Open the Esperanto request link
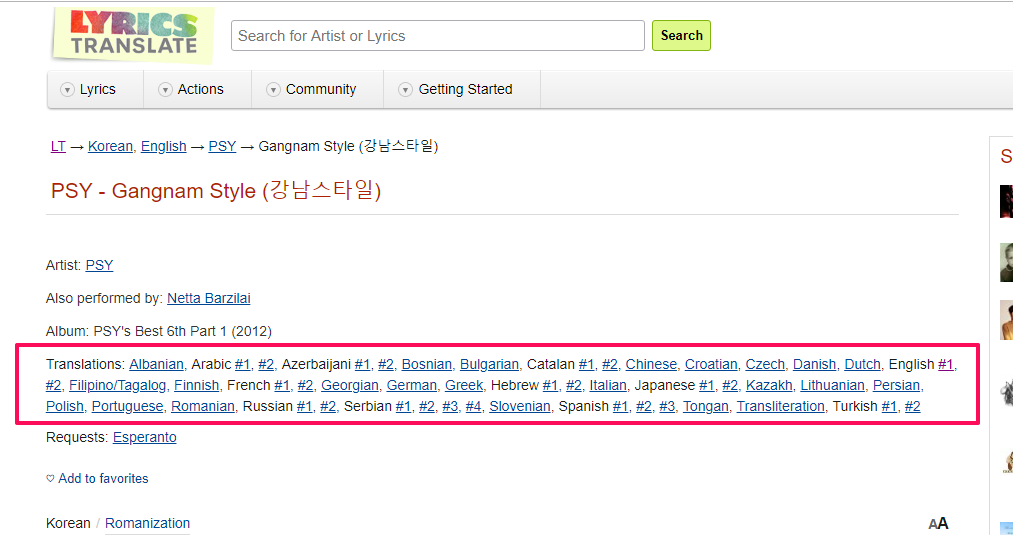 tap(144, 437)
